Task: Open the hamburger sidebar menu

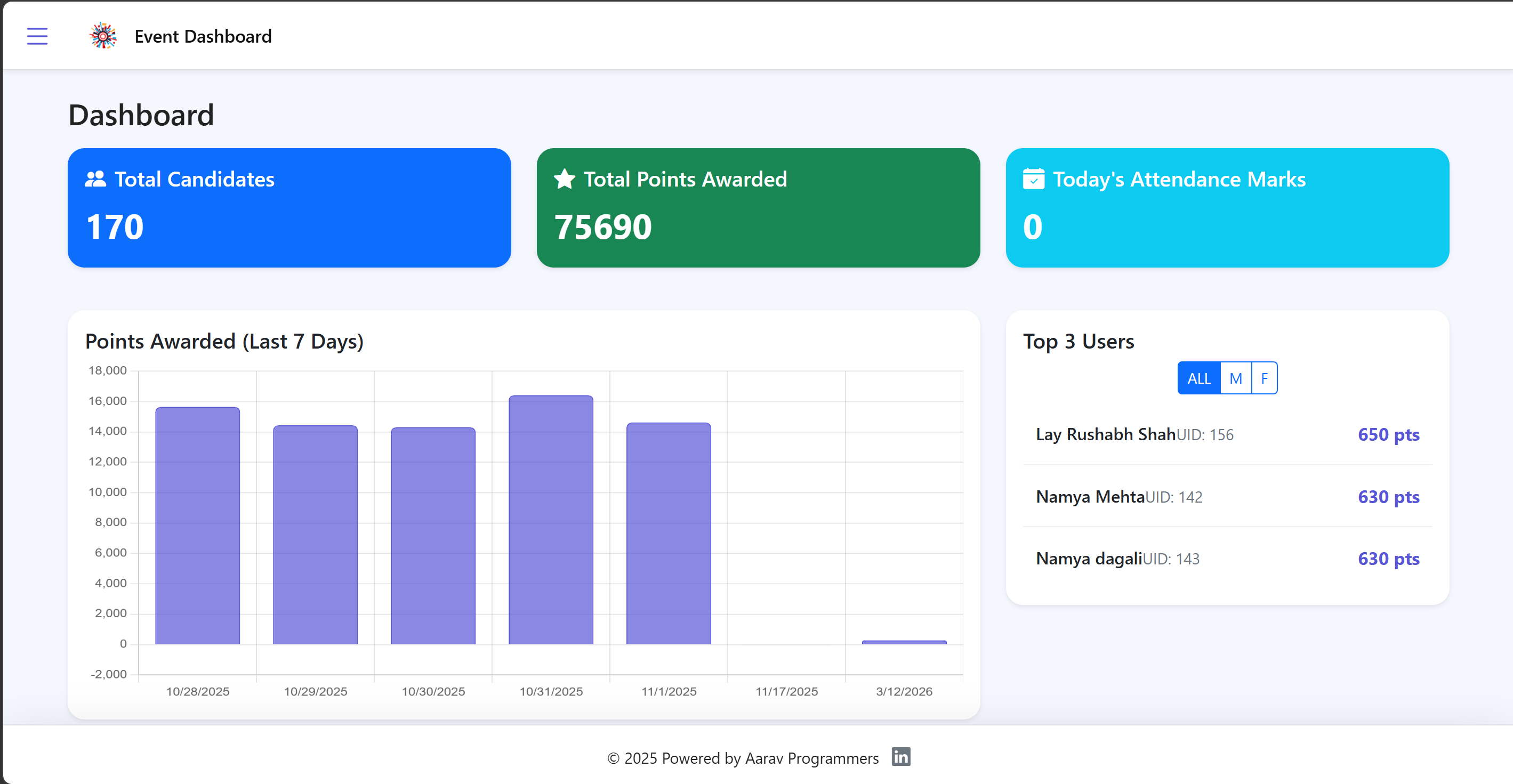Action: (x=37, y=36)
